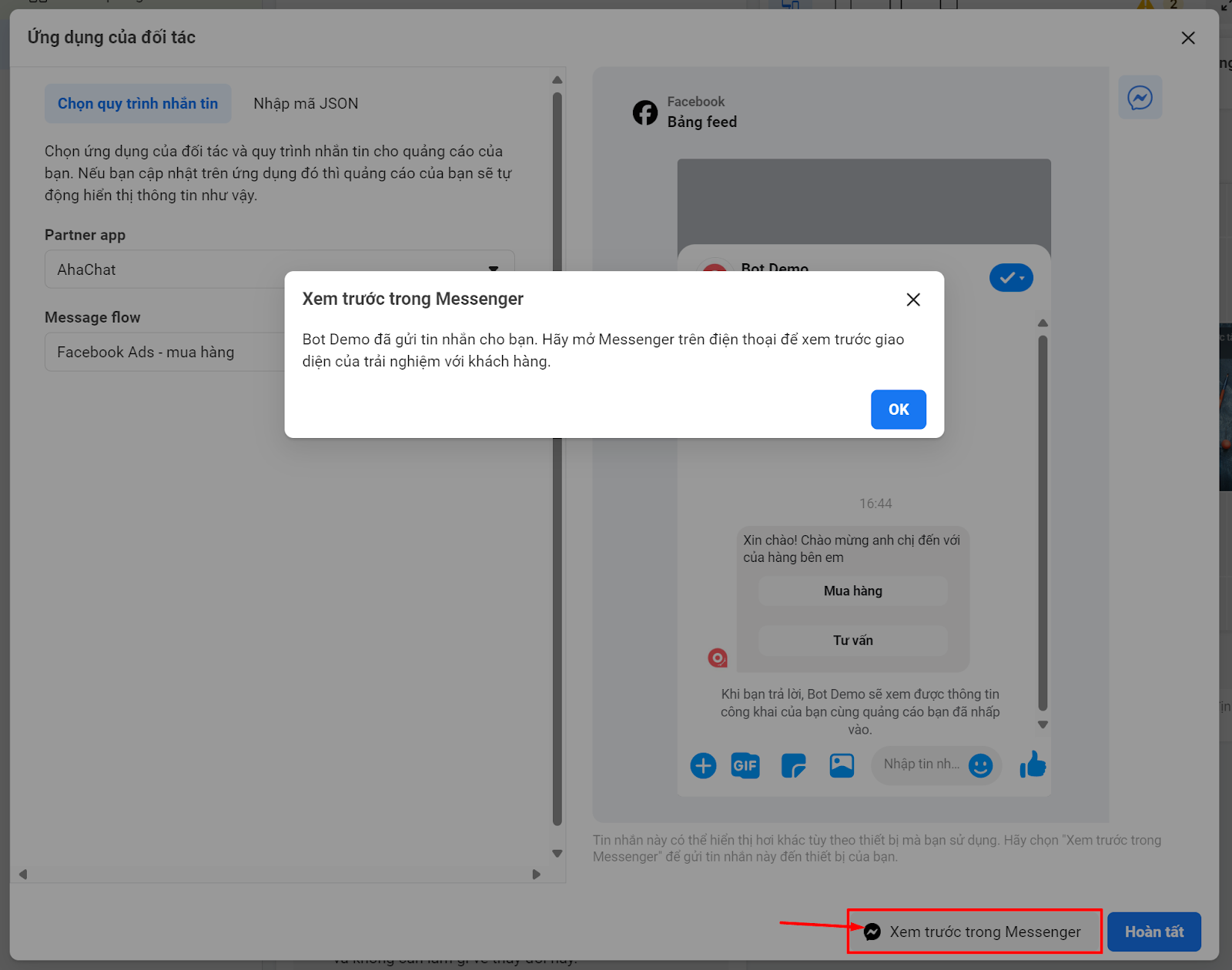The width and height of the screenshot is (1232, 970).
Task: Click the left panel scroll down arrow
Action: tap(557, 853)
